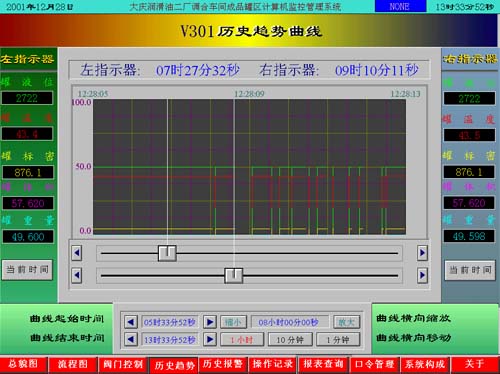This screenshot has width=500, height=374.
Task: Open the 阀门控制 valve control tab
Action: 123,364
